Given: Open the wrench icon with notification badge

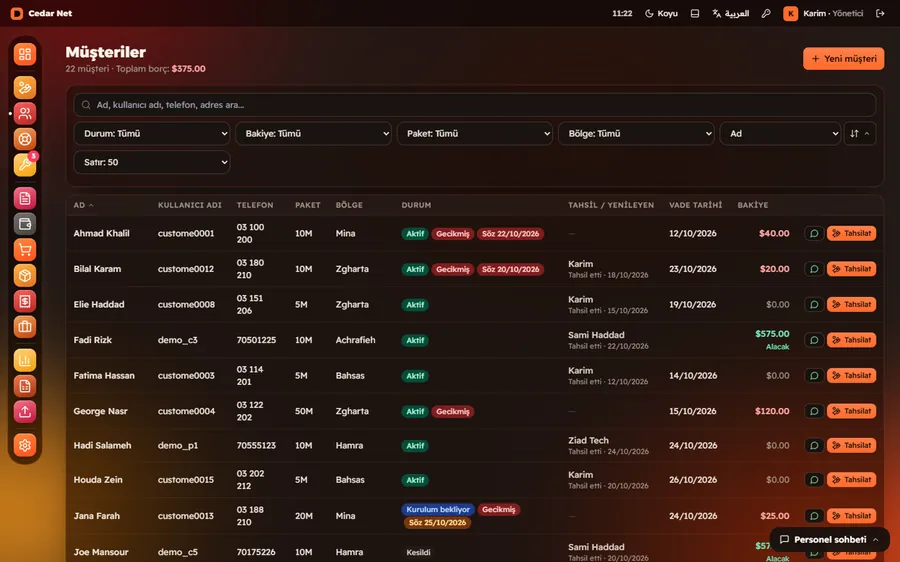Looking at the screenshot, I should click(25, 165).
